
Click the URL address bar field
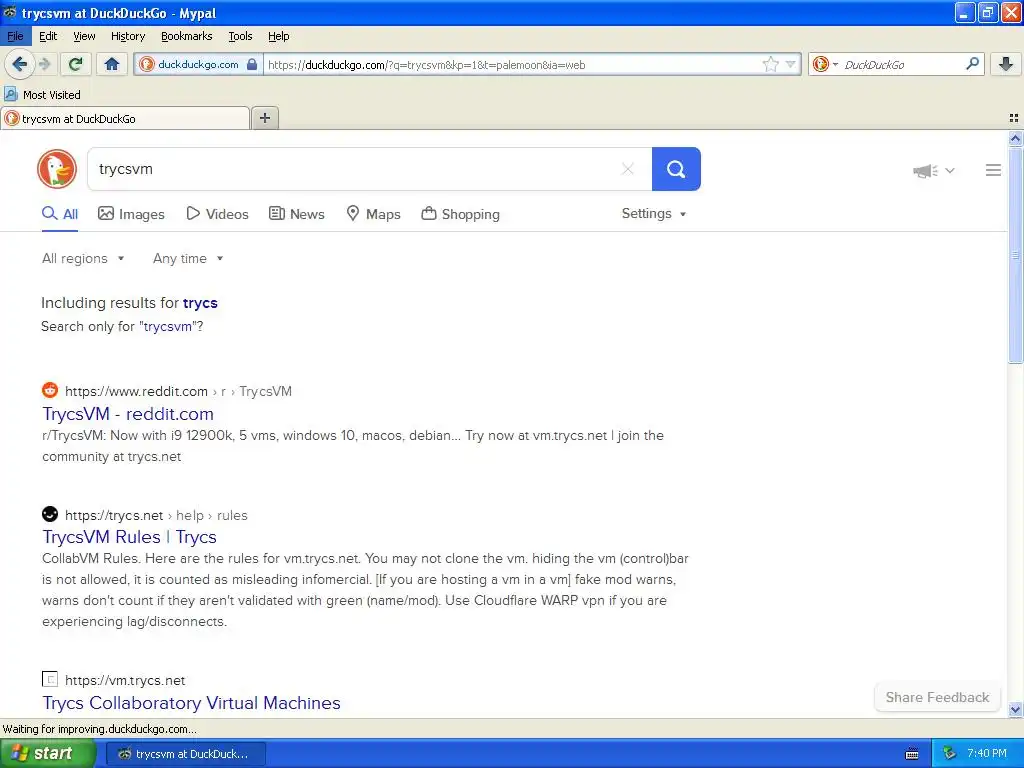(509, 64)
